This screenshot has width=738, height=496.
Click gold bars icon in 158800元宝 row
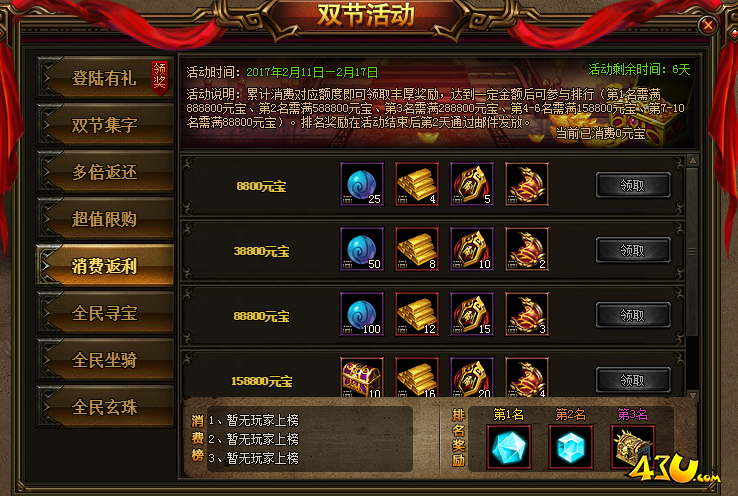(417, 377)
